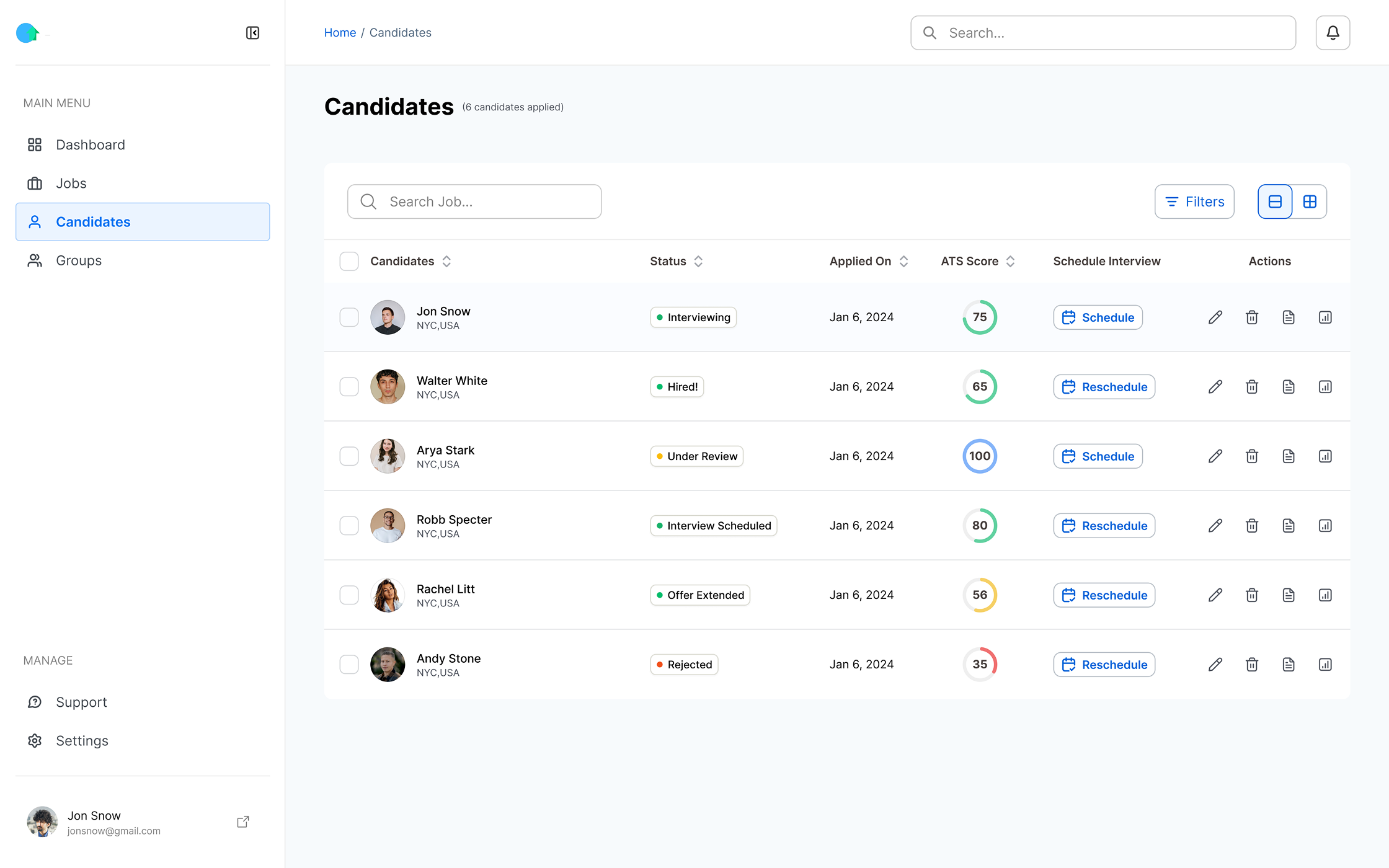Sort candidates by Status column
The height and width of the screenshot is (868, 1389).
coord(698,261)
